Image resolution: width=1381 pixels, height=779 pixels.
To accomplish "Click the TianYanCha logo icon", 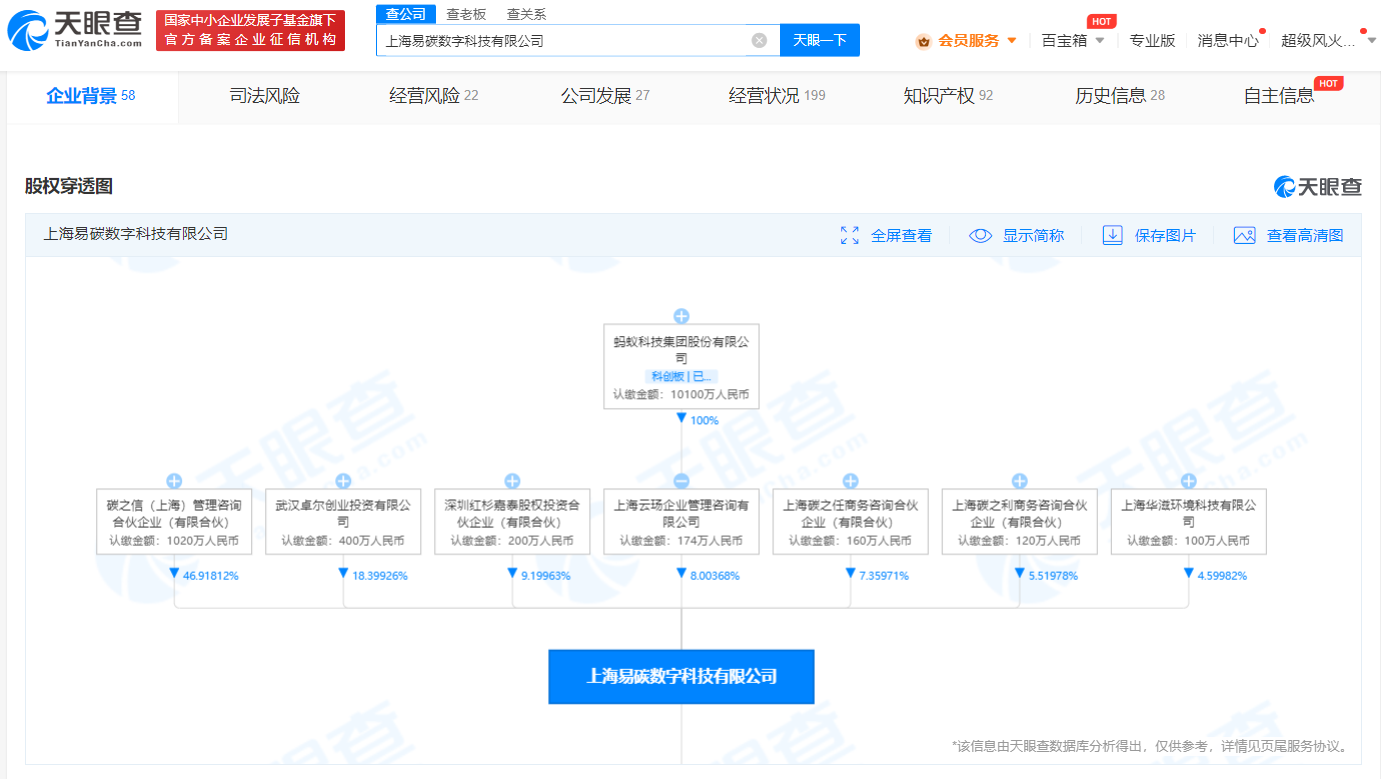I will 28,31.
